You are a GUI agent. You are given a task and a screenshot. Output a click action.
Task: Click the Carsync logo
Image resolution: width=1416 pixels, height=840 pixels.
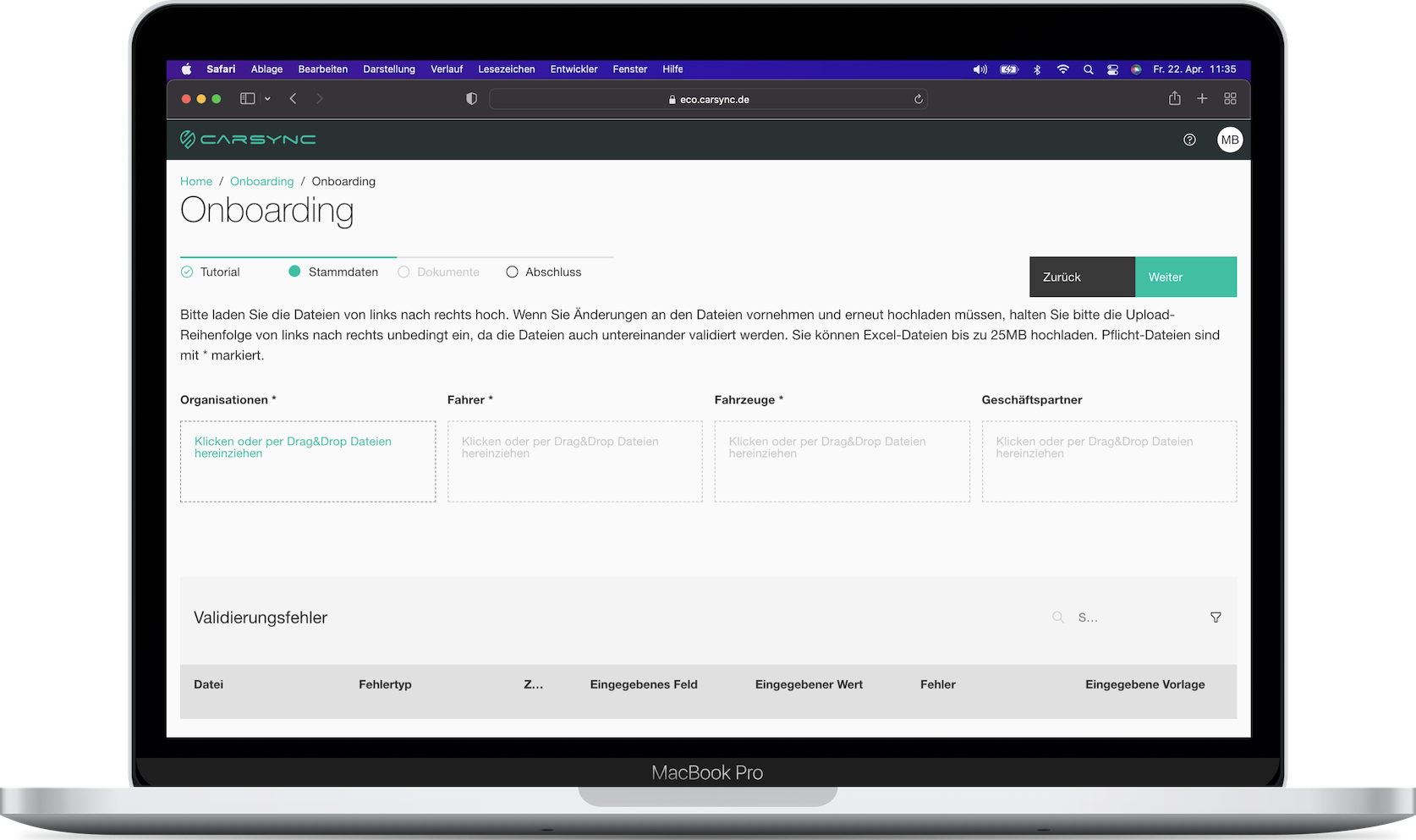(x=248, y=139)
